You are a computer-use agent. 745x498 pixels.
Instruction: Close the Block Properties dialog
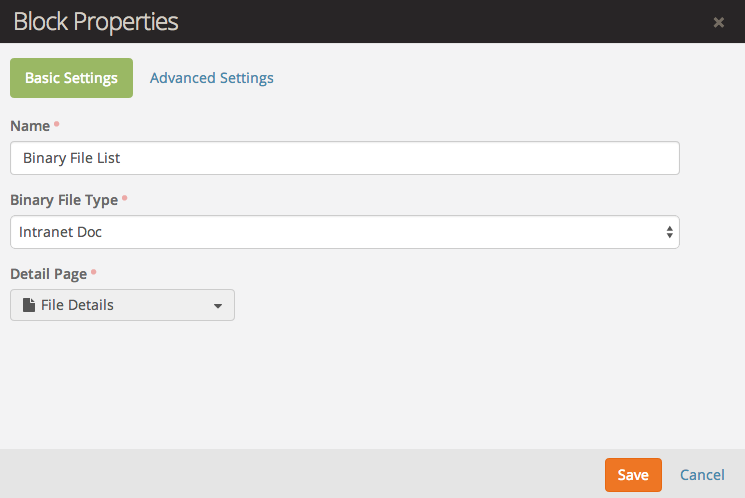[718, 22]
